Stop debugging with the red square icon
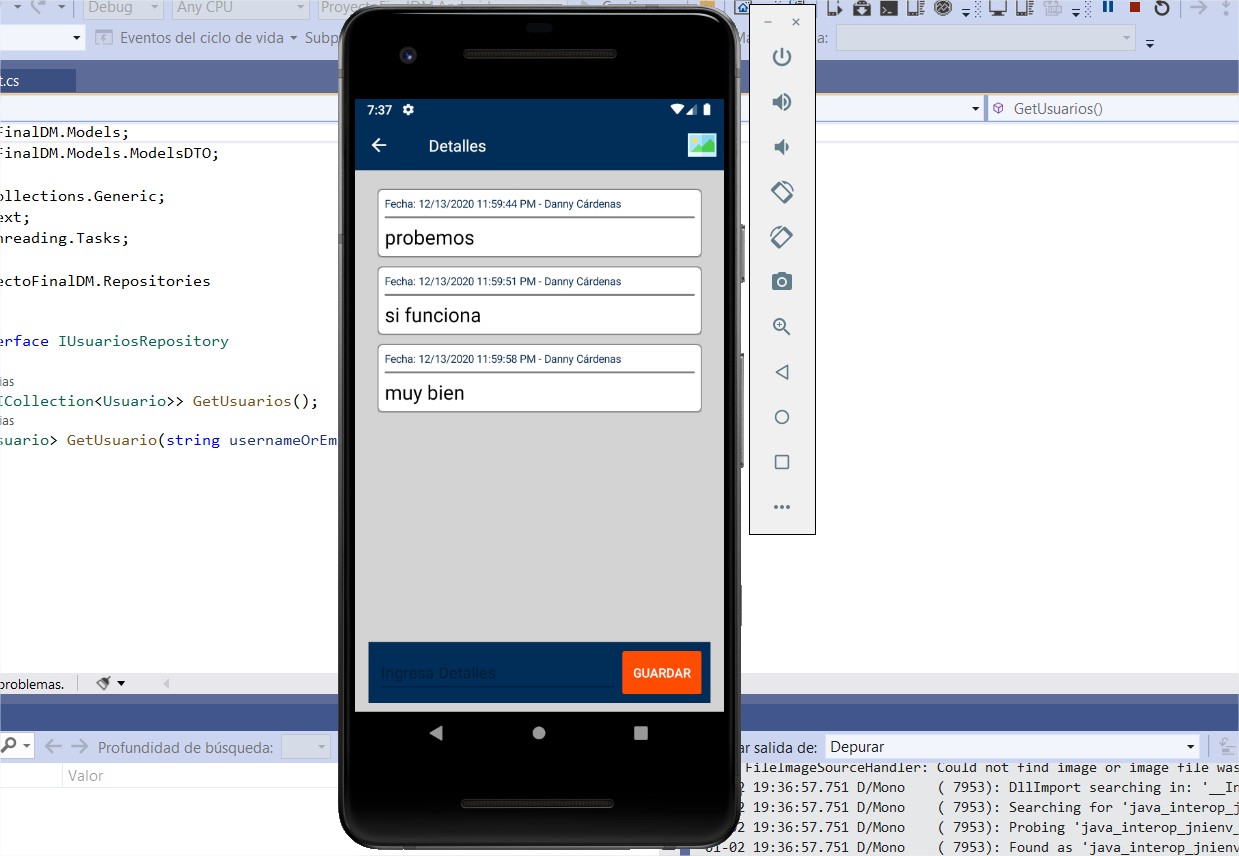The height and width of the screenshot is (856, 1239). [x=1135, y=8]
